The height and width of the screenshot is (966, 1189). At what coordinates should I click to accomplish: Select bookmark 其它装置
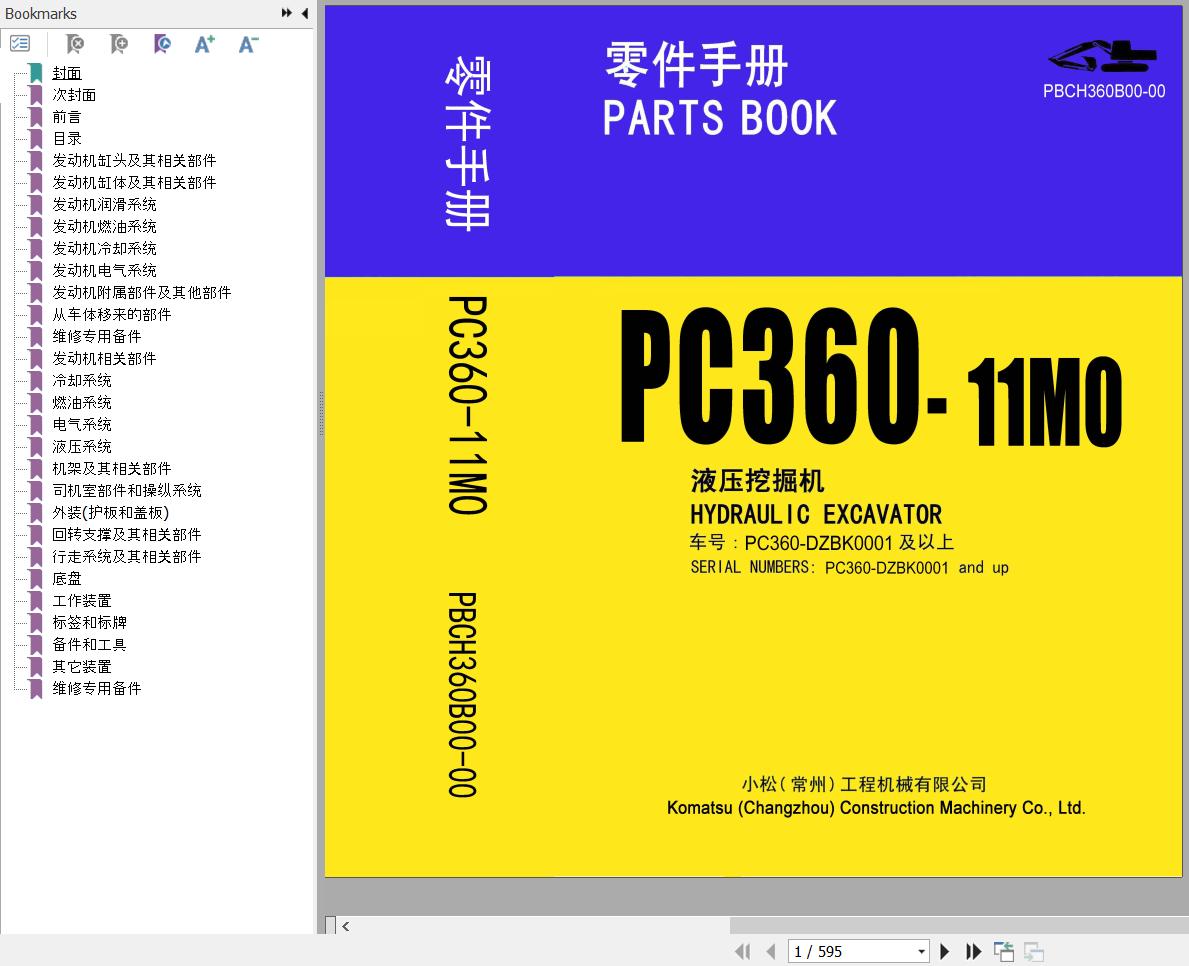point(81,666)
